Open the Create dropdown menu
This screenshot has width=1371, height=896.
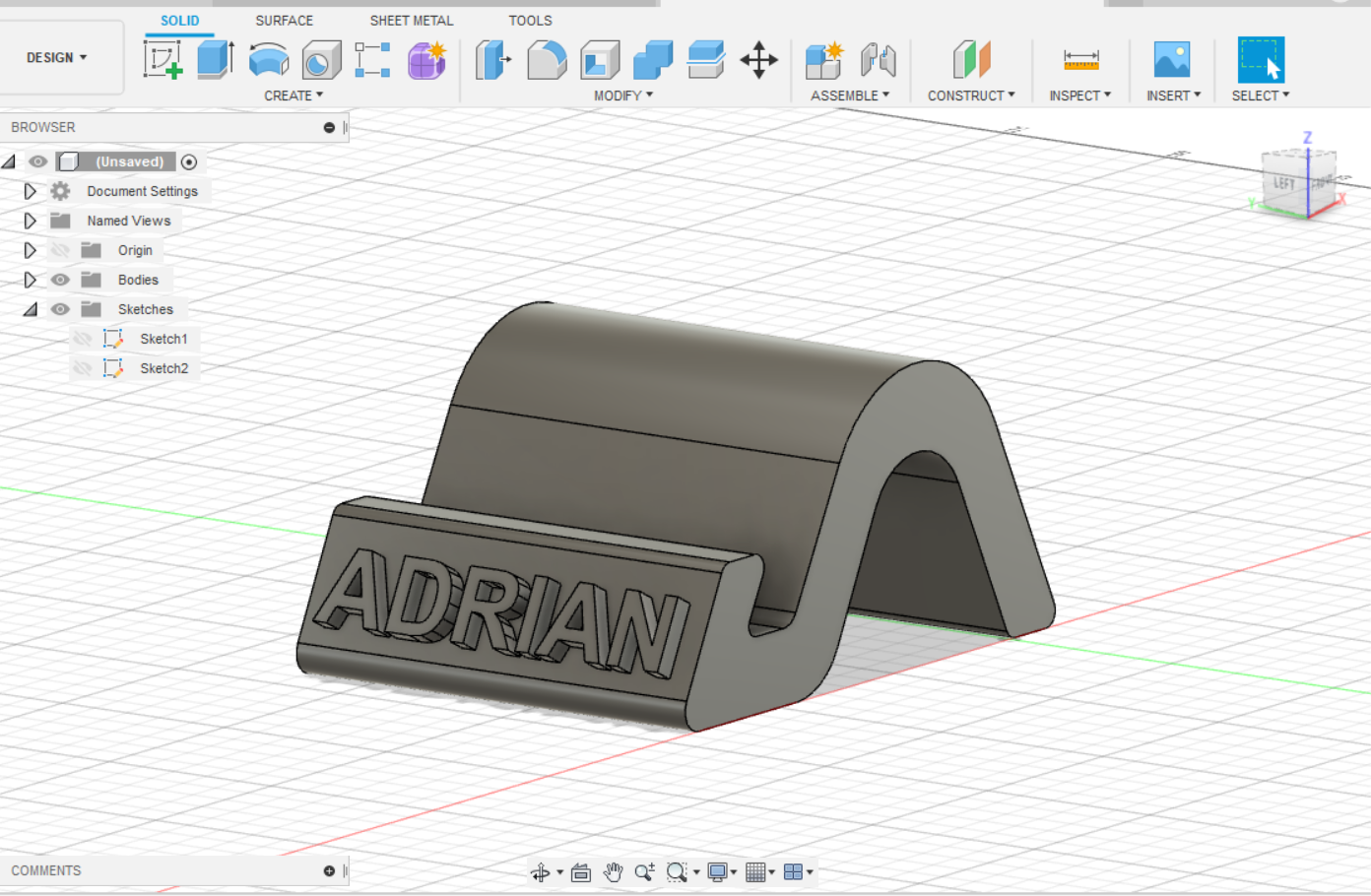click(x=293, y=96)
